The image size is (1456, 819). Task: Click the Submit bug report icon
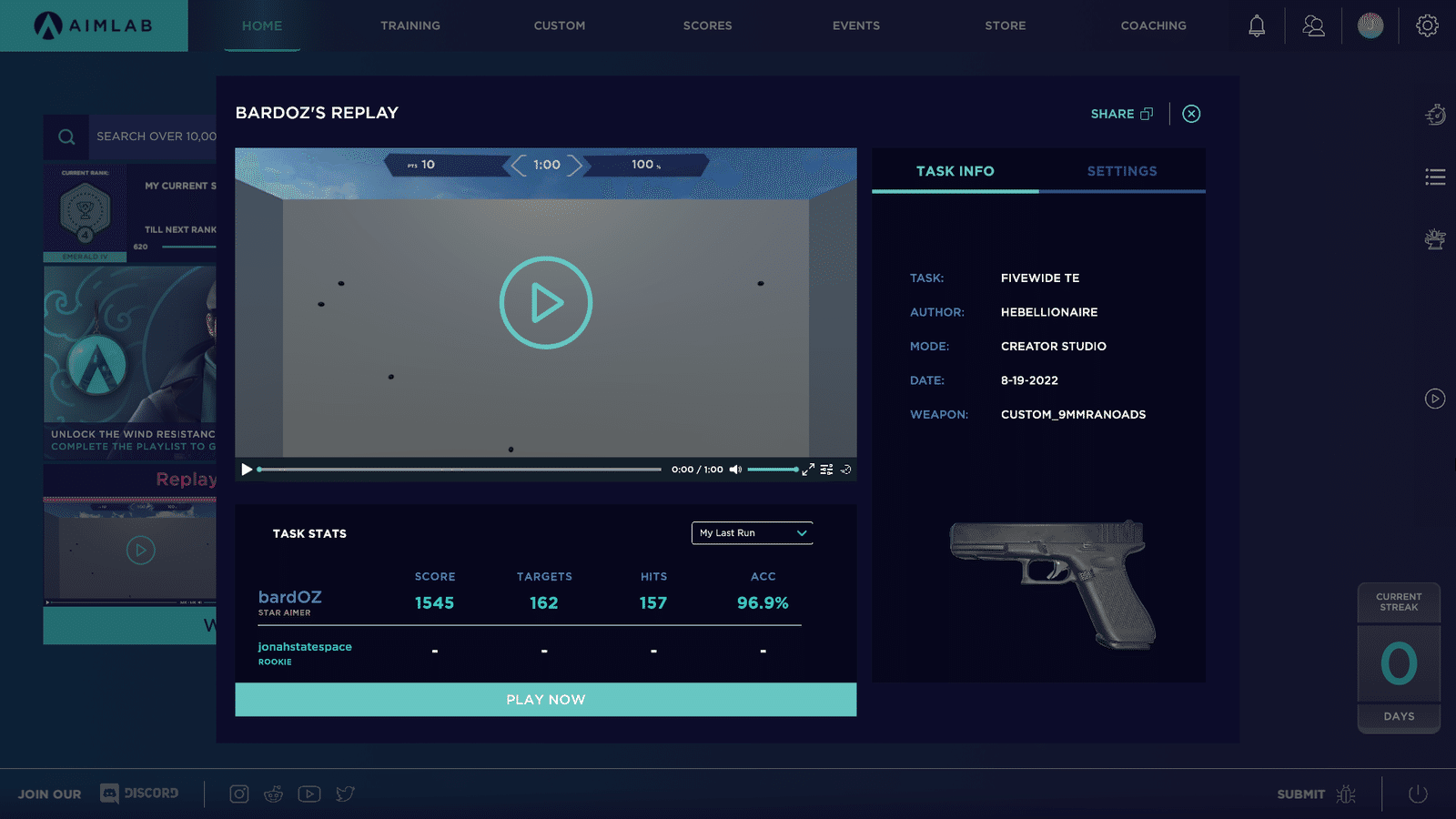(1347, 794)
